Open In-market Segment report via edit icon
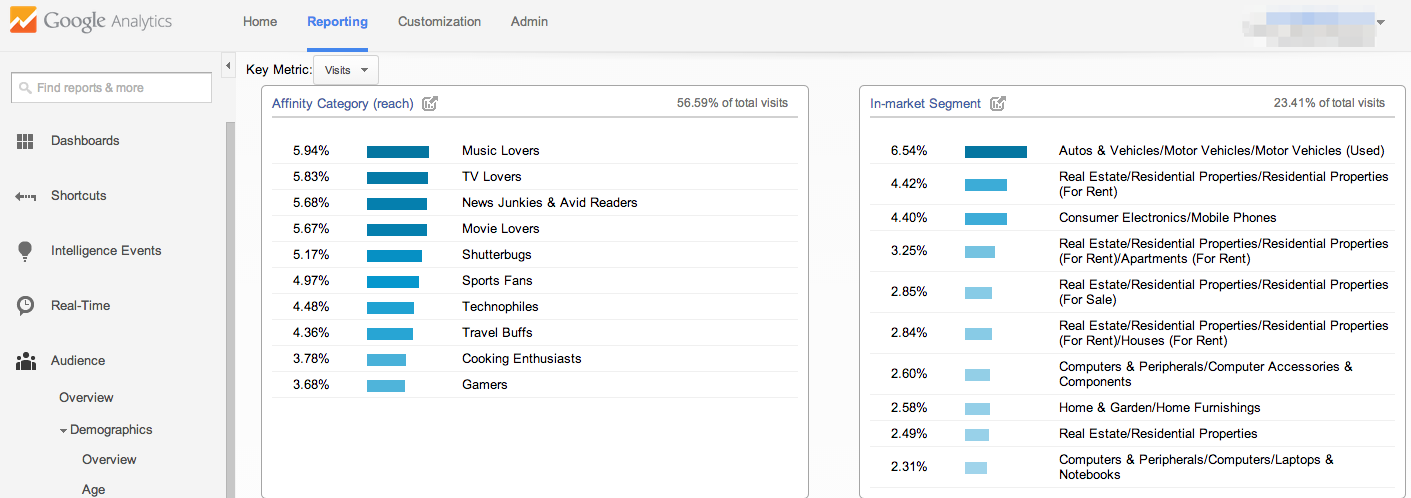The width and height of the screenshot is (1411, 498). click(998, 103)
